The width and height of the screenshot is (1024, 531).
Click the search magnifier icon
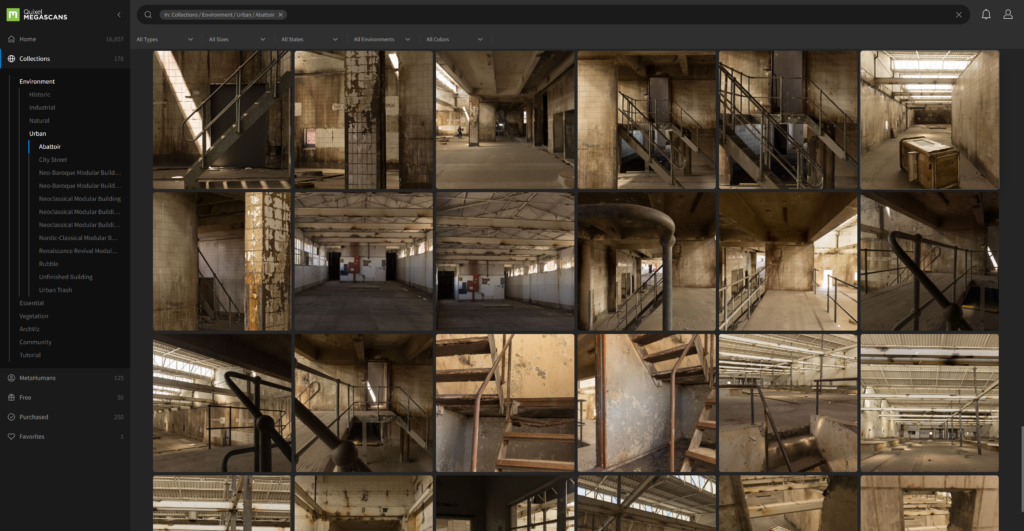148,14
